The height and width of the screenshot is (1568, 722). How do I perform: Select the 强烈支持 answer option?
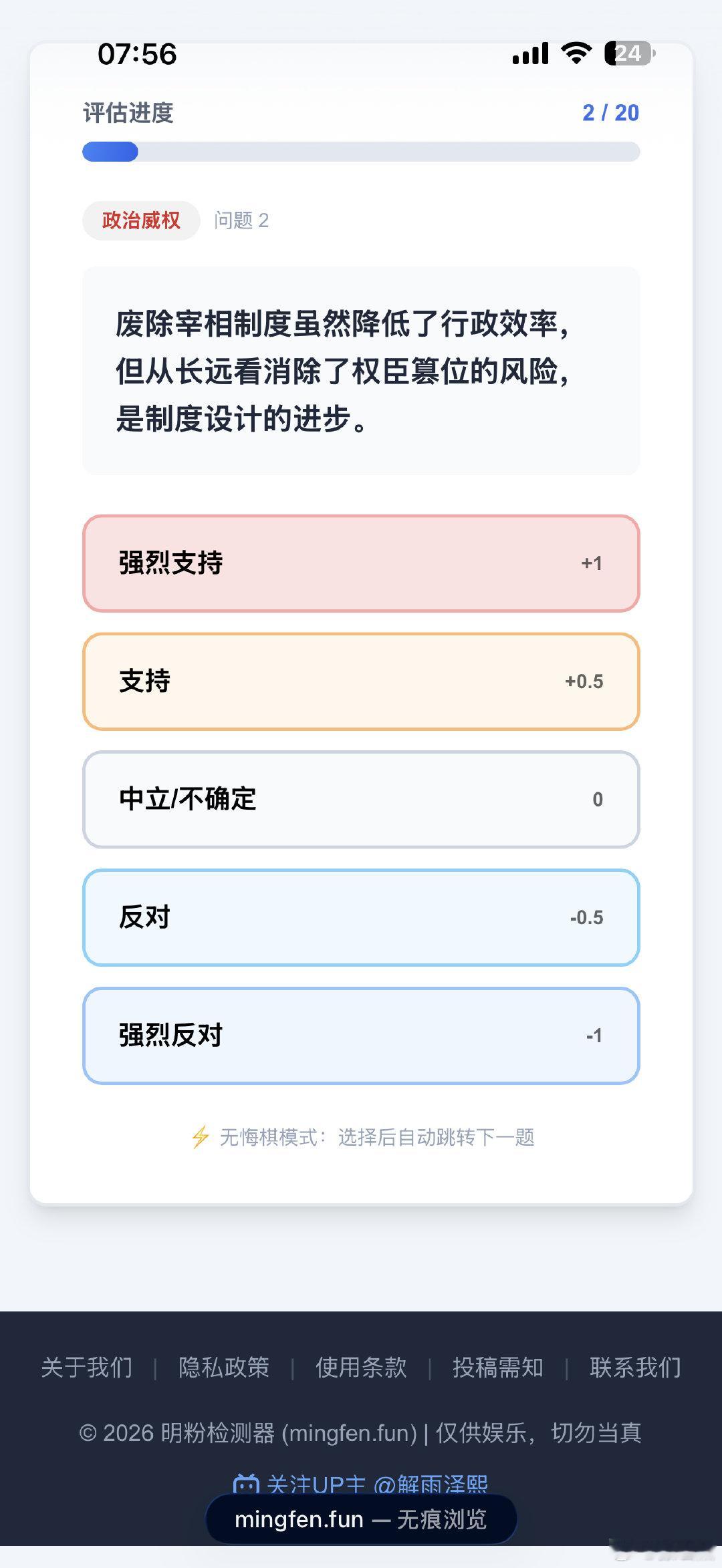click(361, 563)
